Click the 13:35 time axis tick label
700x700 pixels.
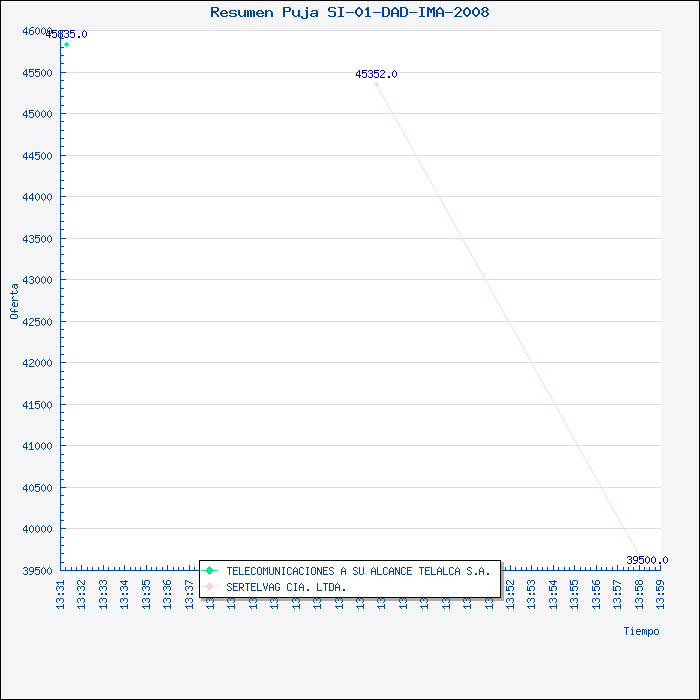click(146, 594)
